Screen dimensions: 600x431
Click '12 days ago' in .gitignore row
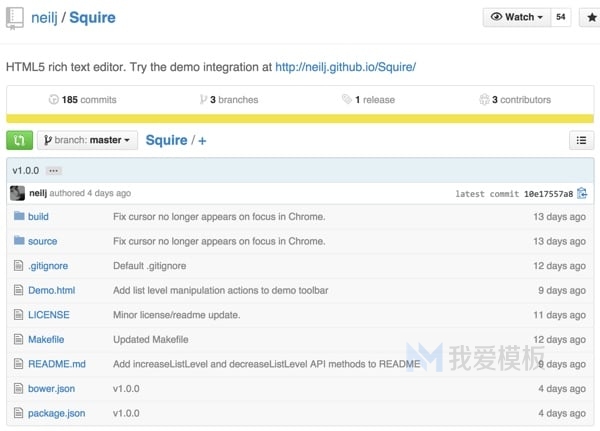click(559, 266)
